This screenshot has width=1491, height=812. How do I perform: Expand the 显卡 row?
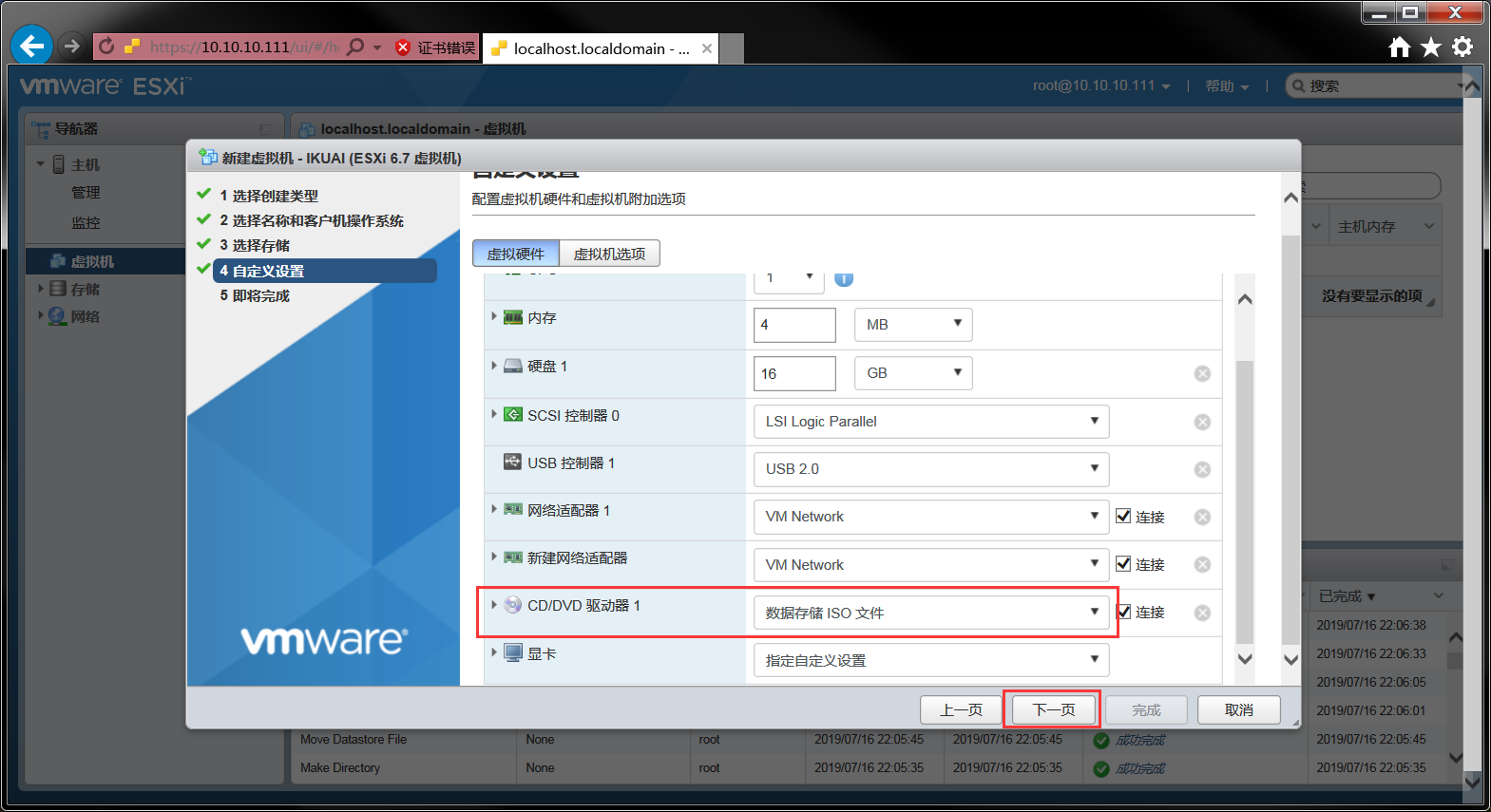pyautogui.click(x=494, y=652)
